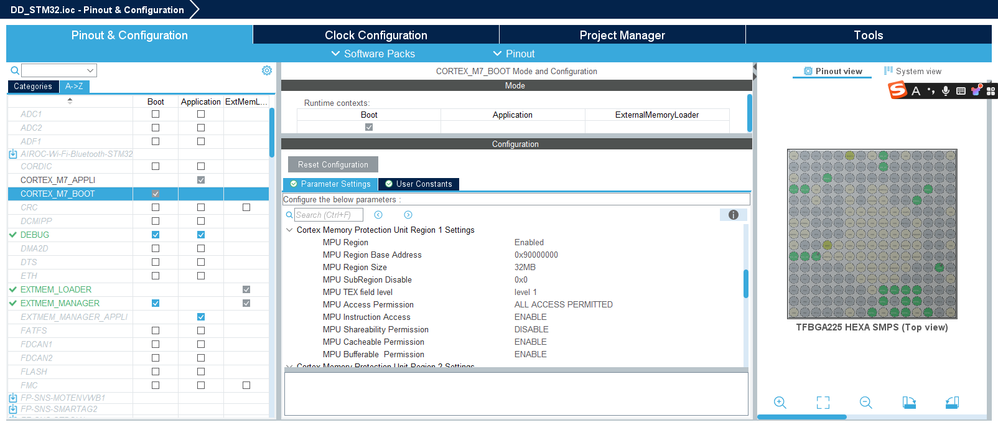Select the Pinout view tab

[x=833, y=71]
